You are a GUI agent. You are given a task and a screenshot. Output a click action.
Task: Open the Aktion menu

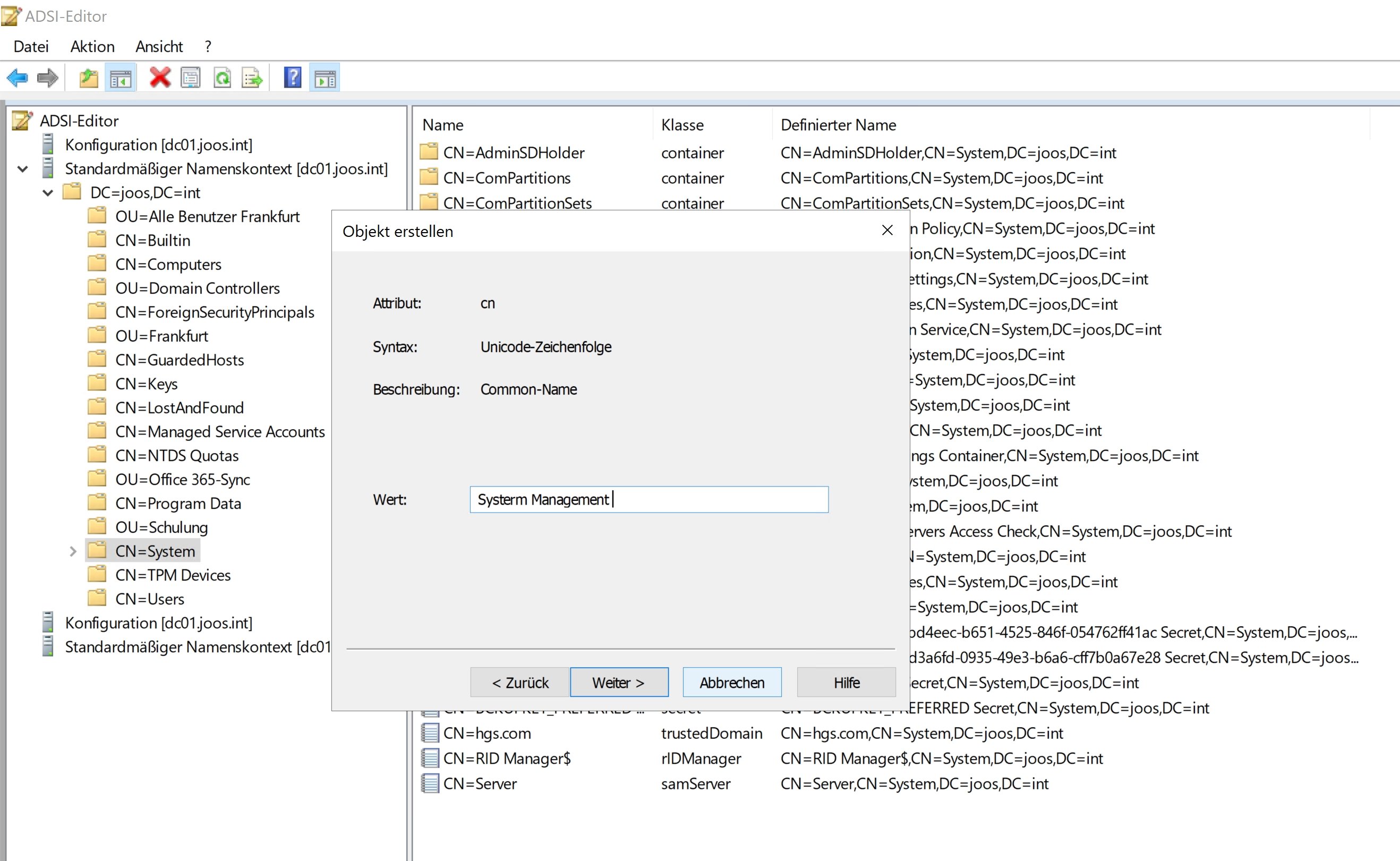[92, 46]
